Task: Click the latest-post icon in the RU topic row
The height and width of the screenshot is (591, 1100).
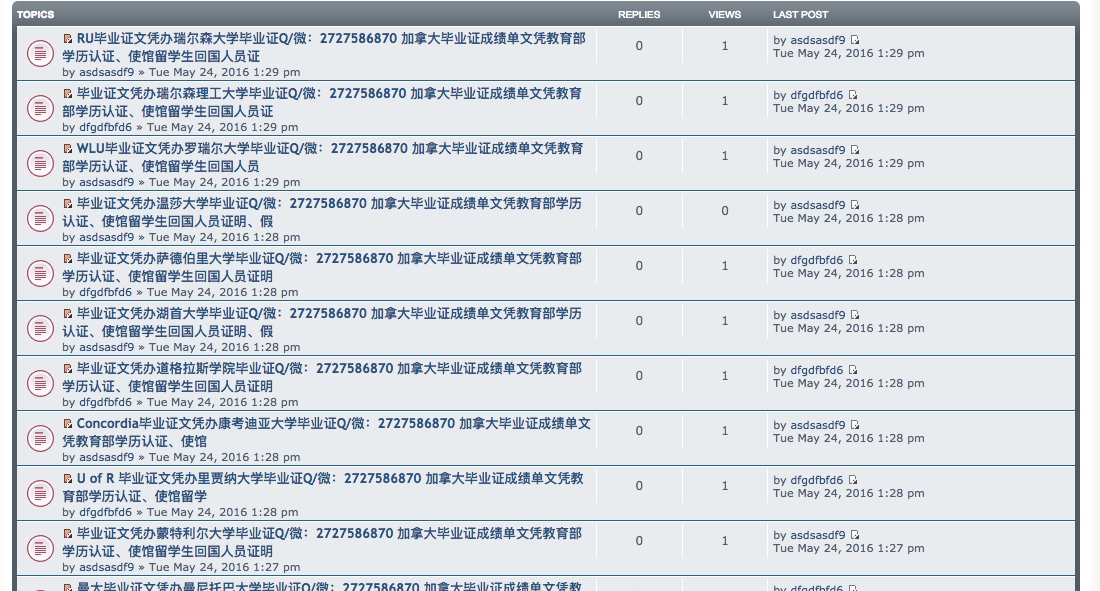Action: 855,40
